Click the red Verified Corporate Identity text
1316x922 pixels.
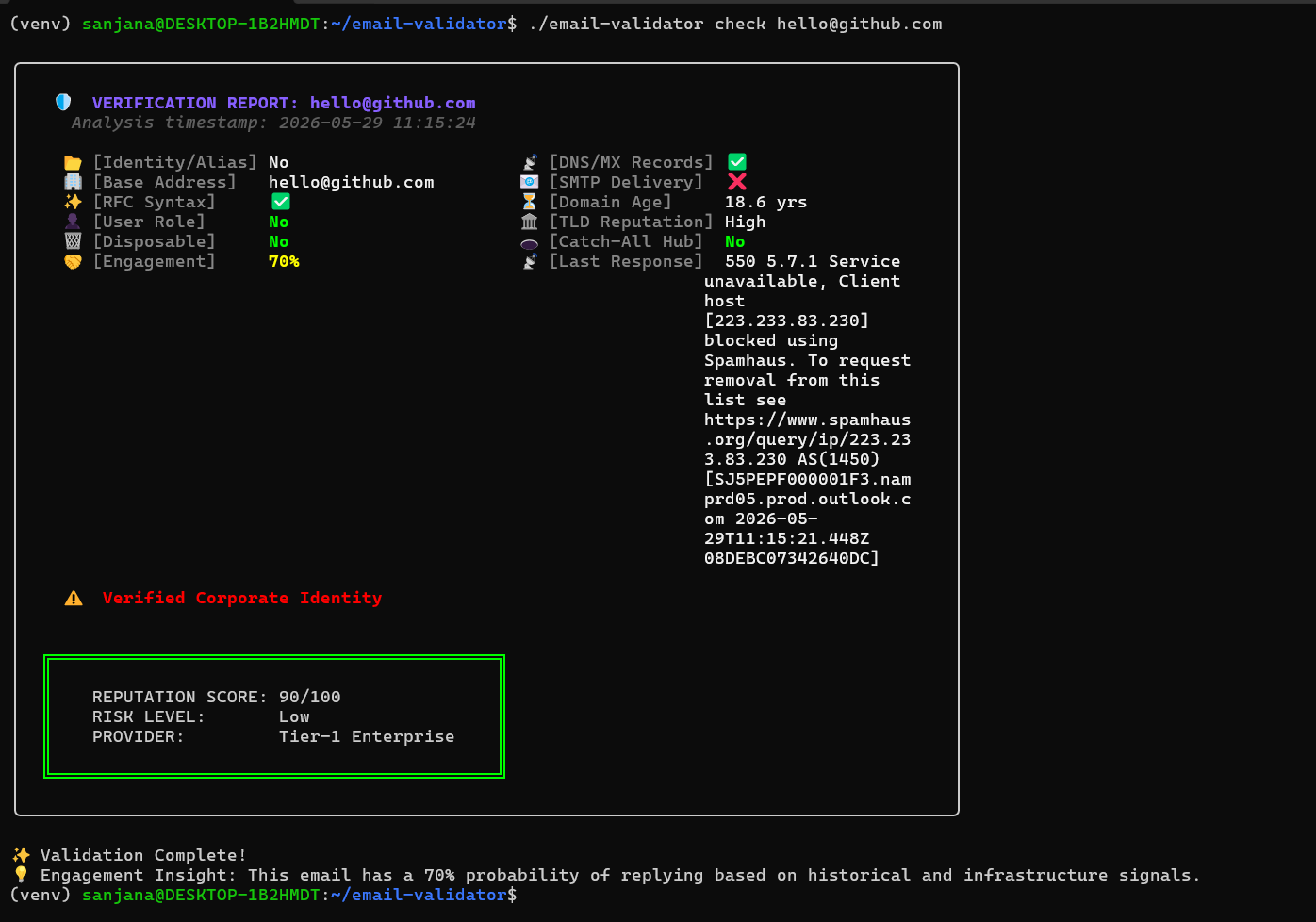coord(242,598)
